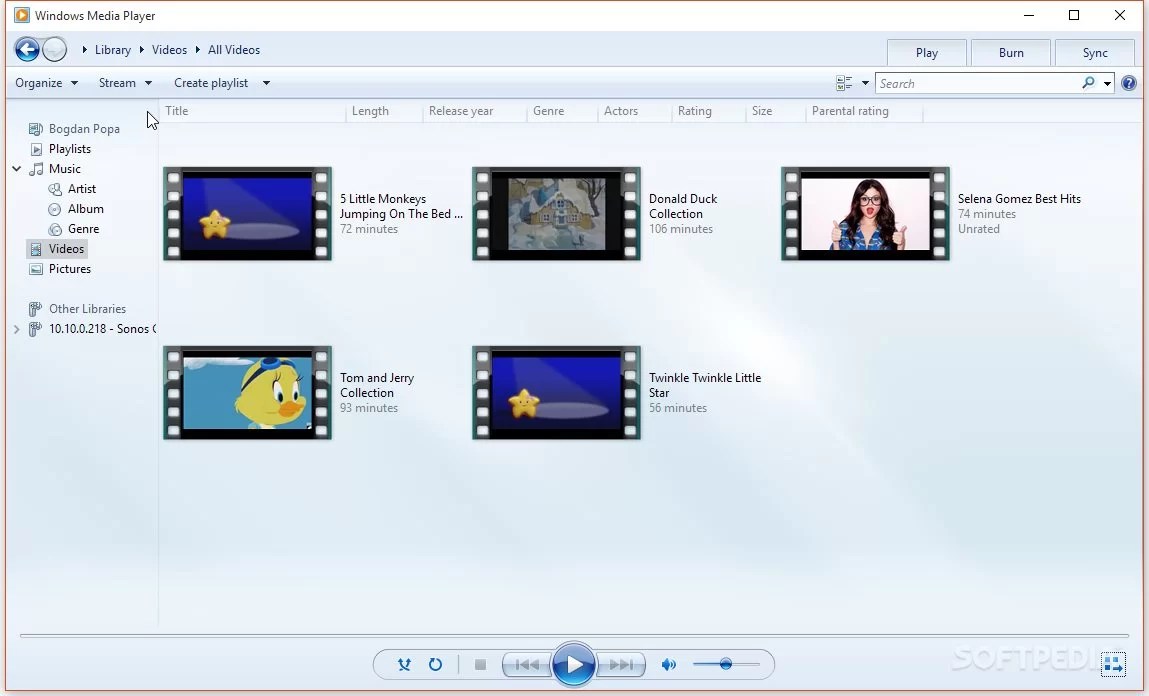The width and height of the screenshot is (1149, 696).
Task: Adjust the volume slider
Action: (x=727, y=664)
